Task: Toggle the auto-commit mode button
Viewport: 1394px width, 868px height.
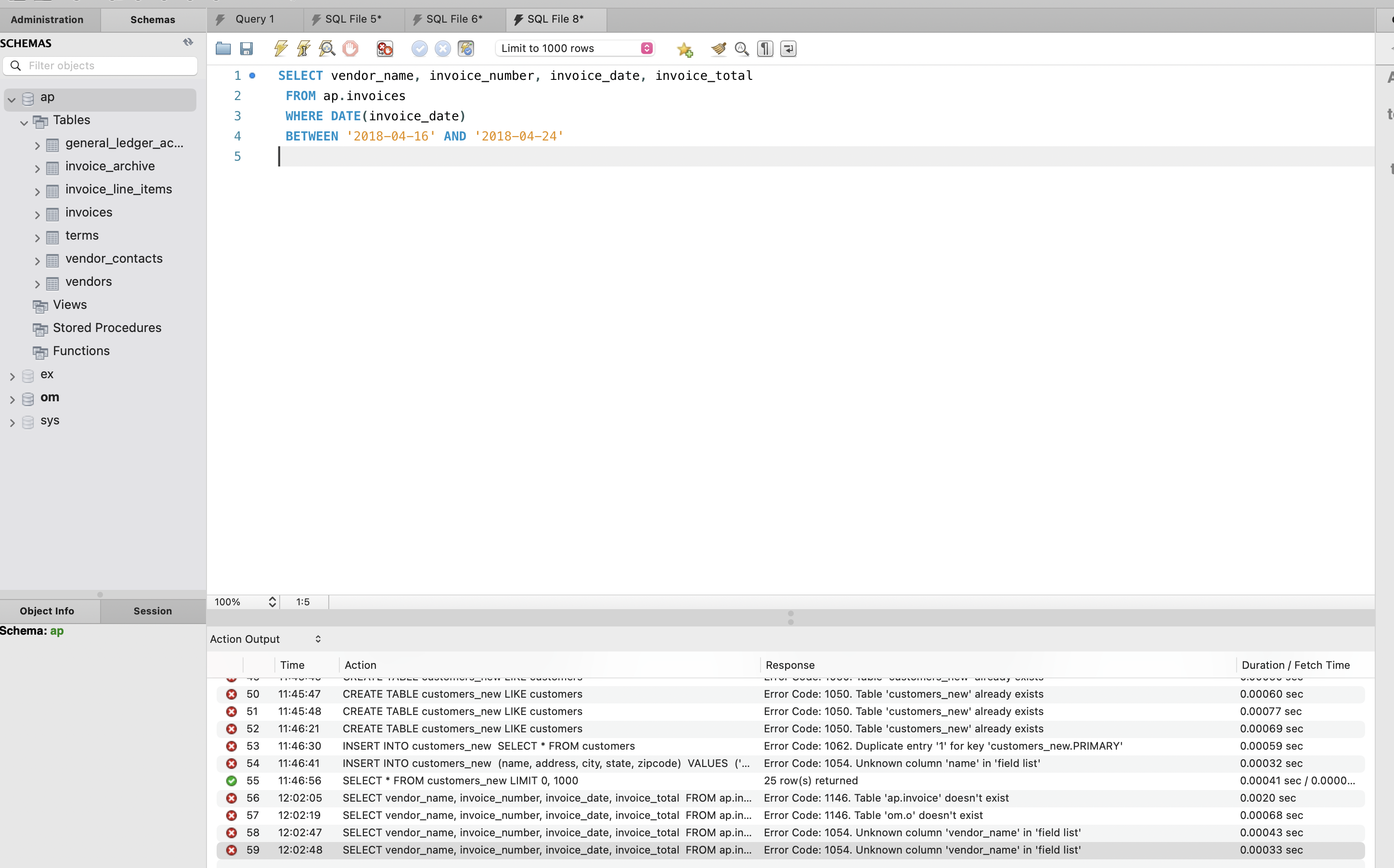Action: point(465,49)
